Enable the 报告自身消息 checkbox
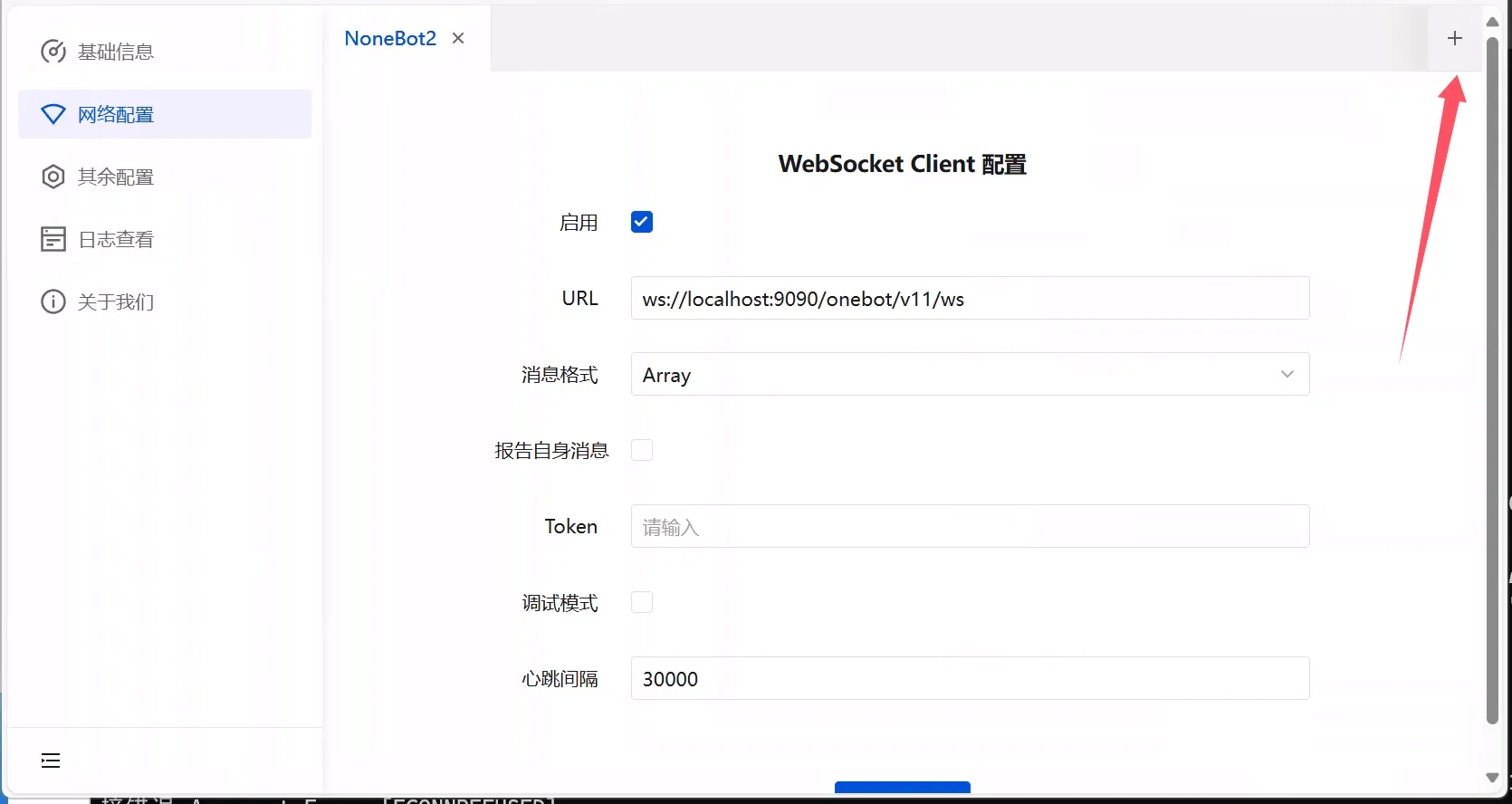Screen dimensions: 1512x804 click(x=642, y=450)
